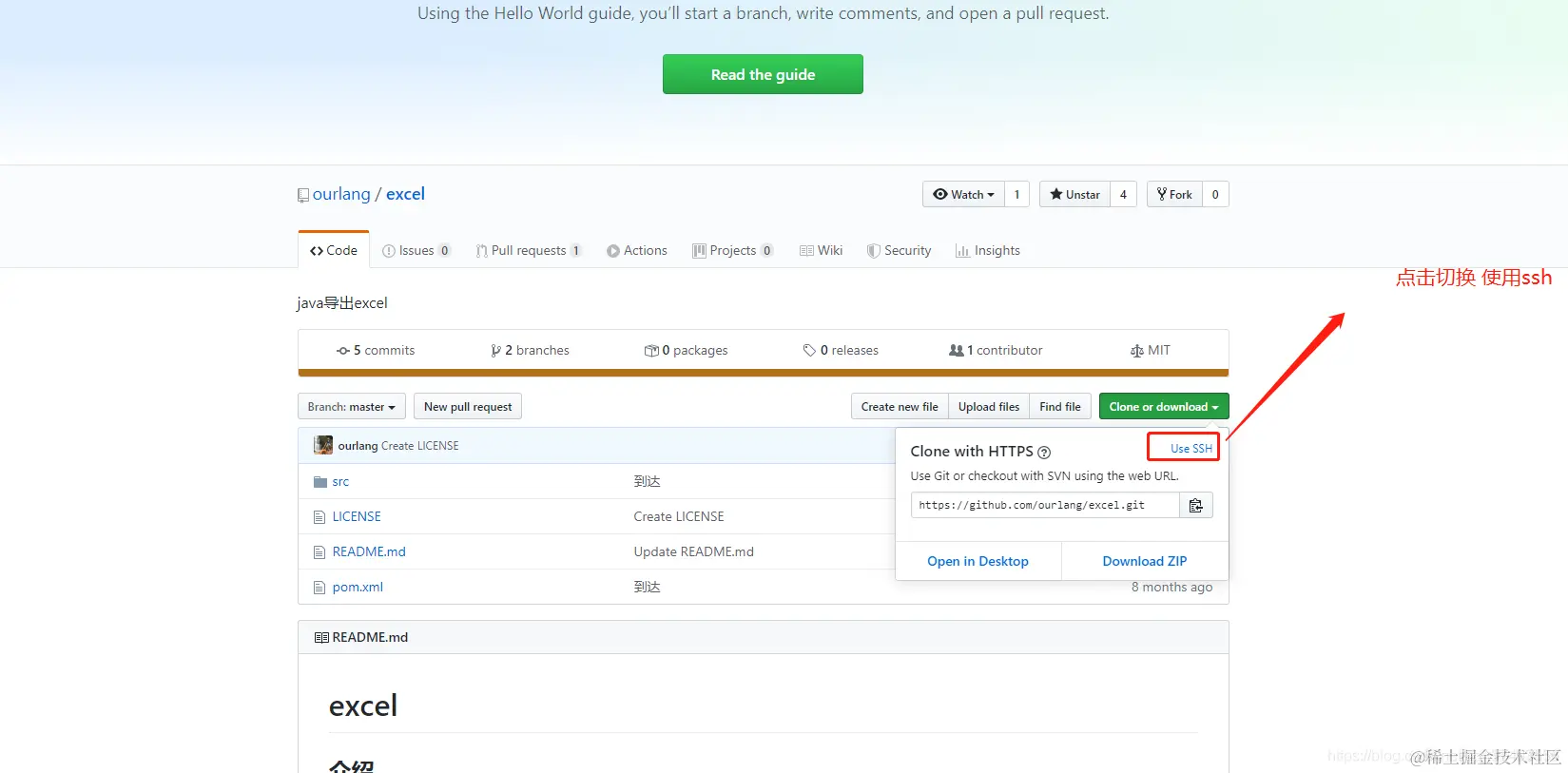Toggle the Clone or download dropdown
1568x773 pixels.
(x=1164, y=406)
